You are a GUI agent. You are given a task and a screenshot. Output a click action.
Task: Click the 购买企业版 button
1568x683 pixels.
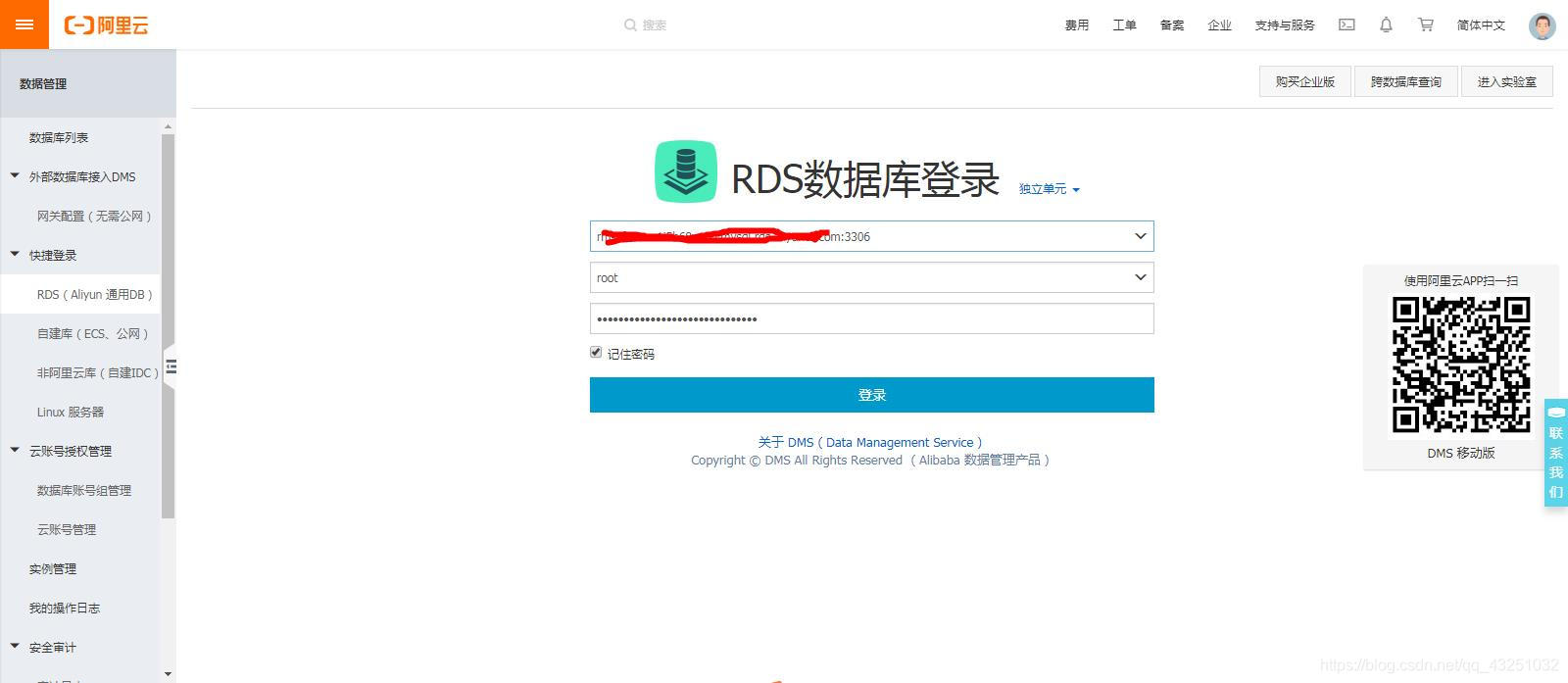coord(1304,81)
